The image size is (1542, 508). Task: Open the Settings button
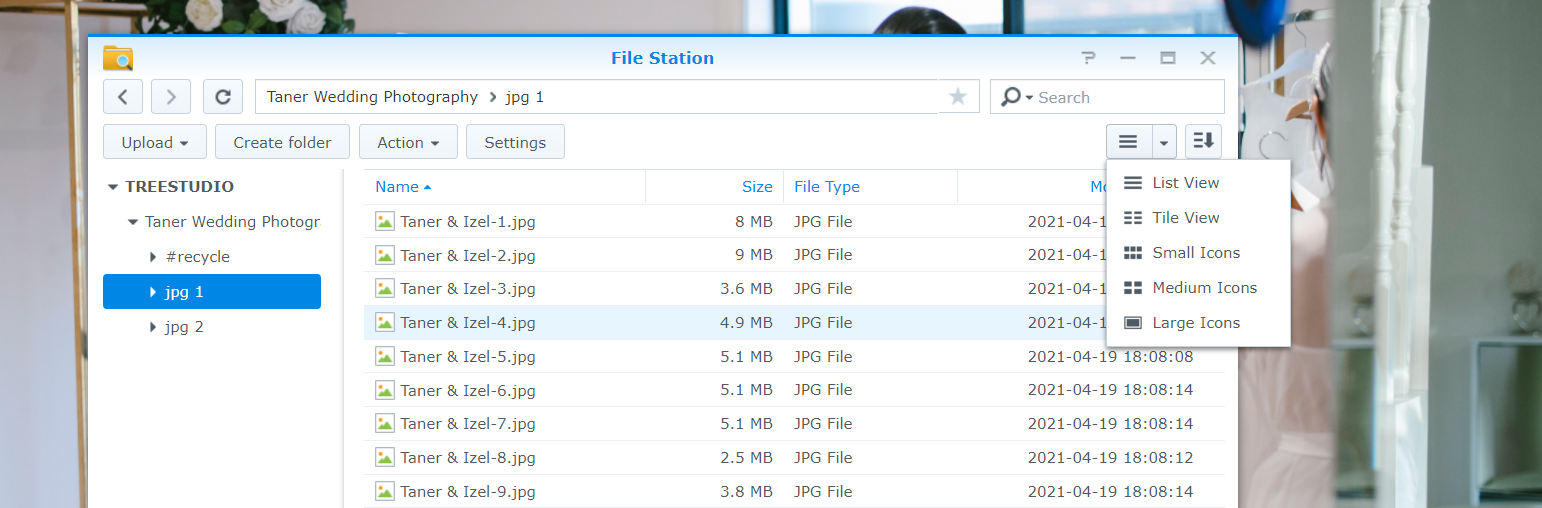pos(515,142)
